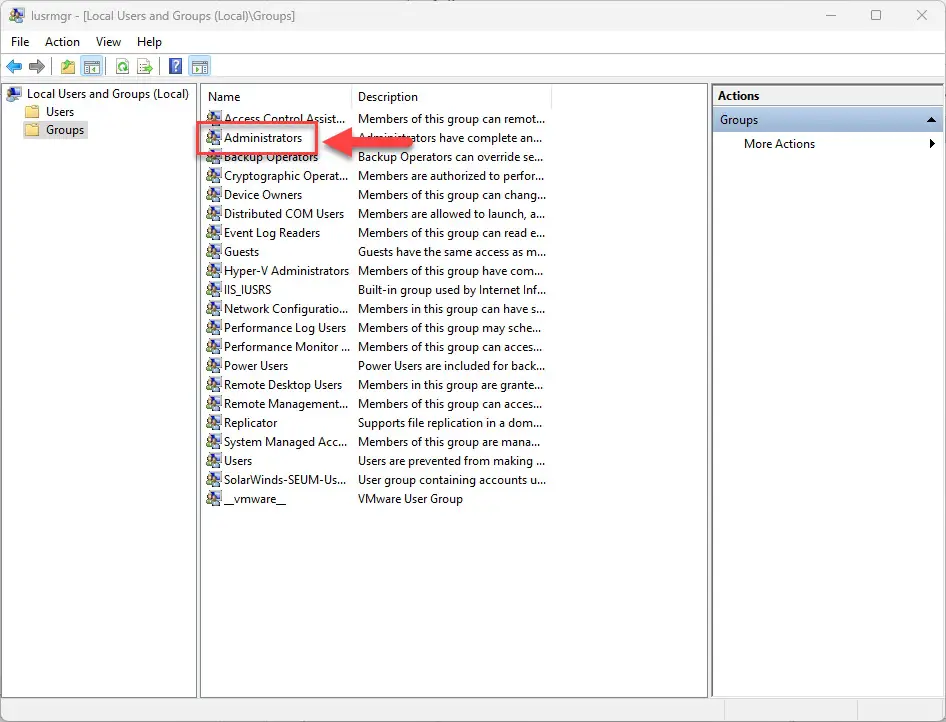Screen dimensions: 946x722
Task: Click the Replicator group icon
Action: (x=213, y=422)
